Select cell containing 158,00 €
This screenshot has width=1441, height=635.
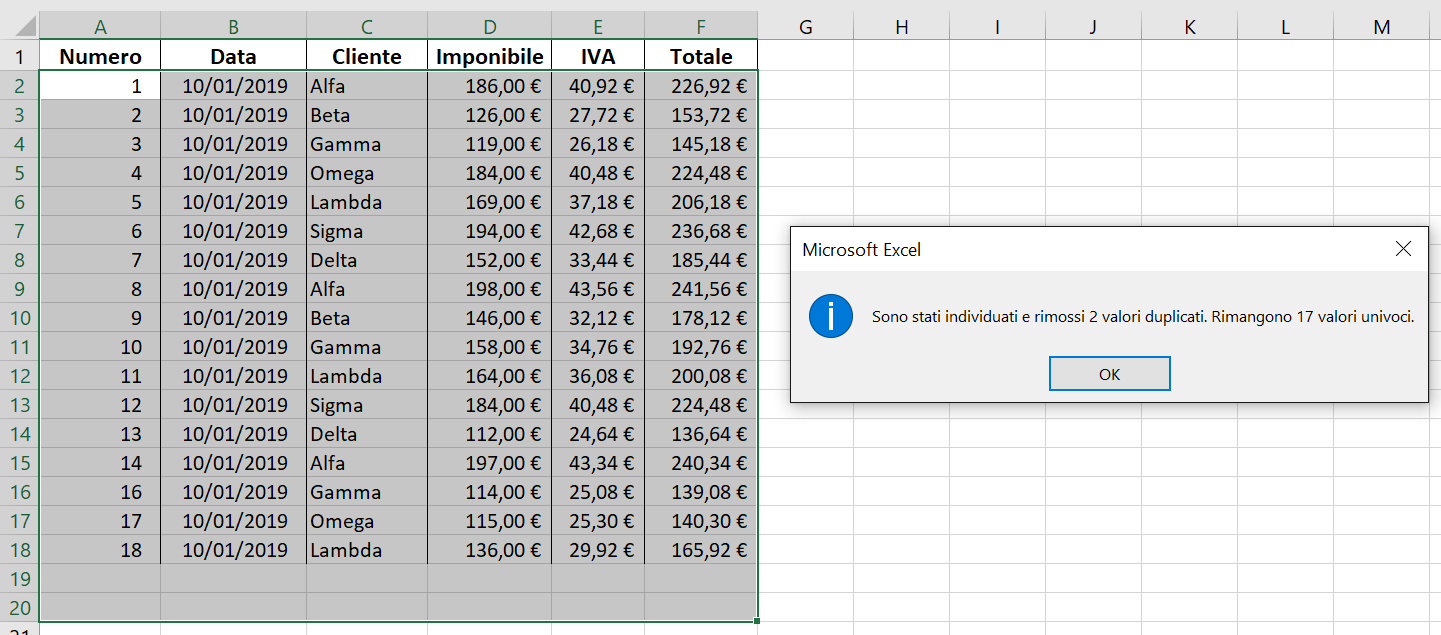(489, 347)
